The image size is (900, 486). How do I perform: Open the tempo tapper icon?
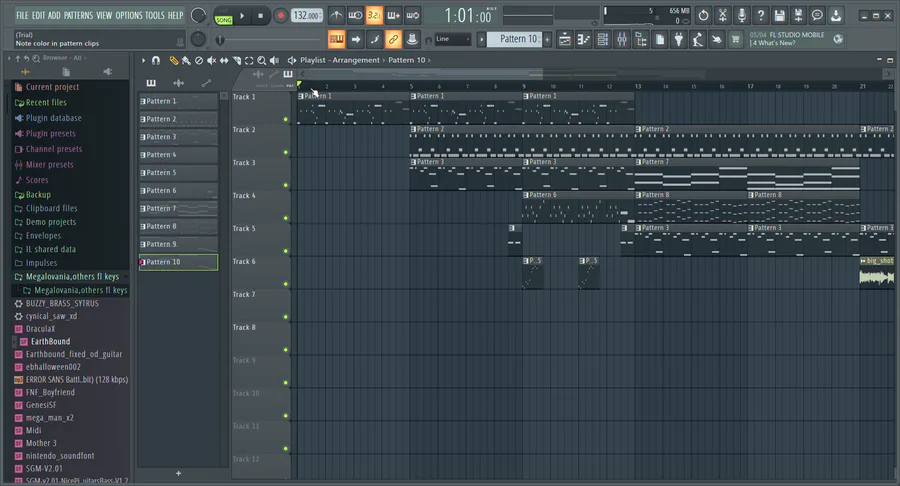(x=697, y=40)
